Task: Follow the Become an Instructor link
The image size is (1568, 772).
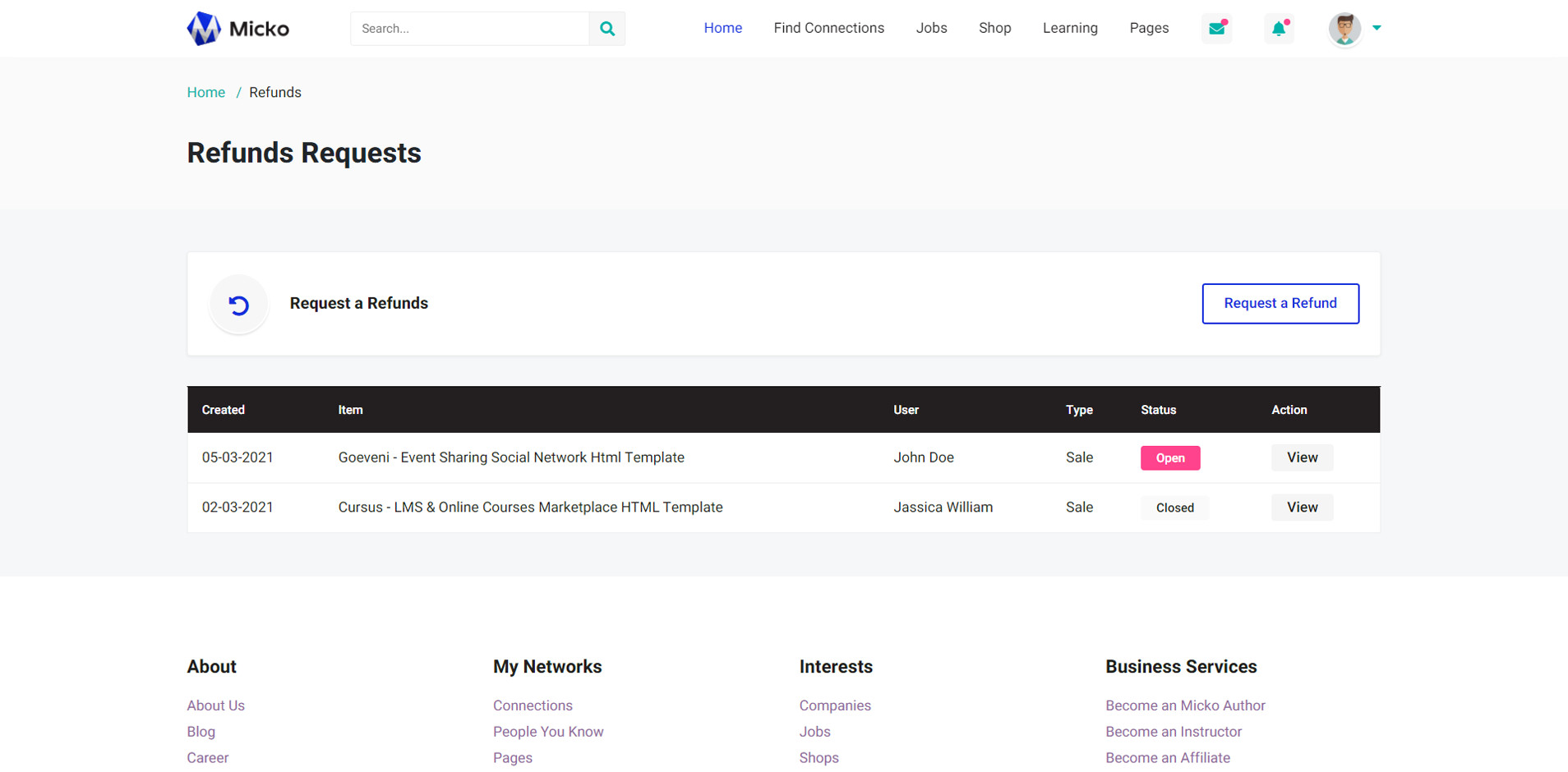Action: [1173, 732]
